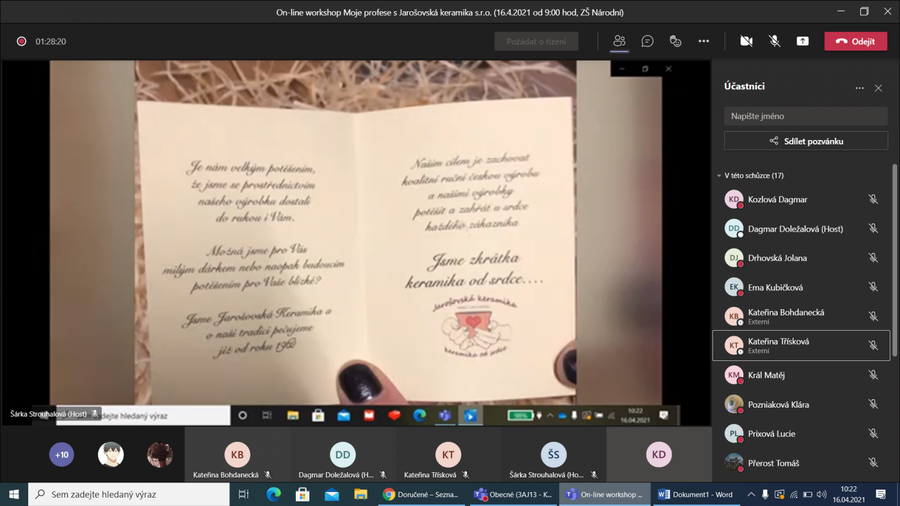
Task: Click muted mic icon for Kozlová Dagmar
Action: [873, 199]
